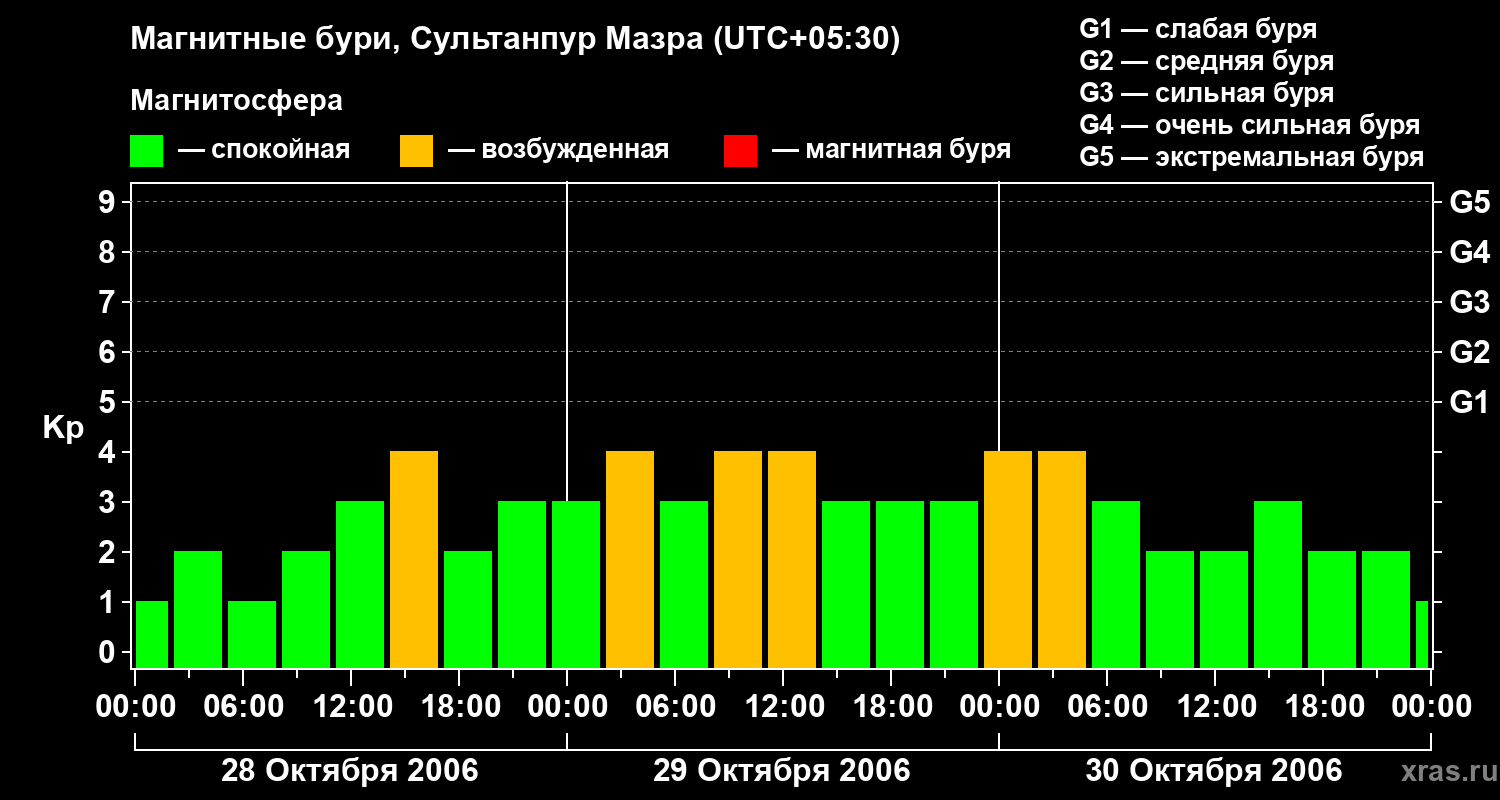
Task: Click the 'G2' label on the right axis
Action: 1469,352
